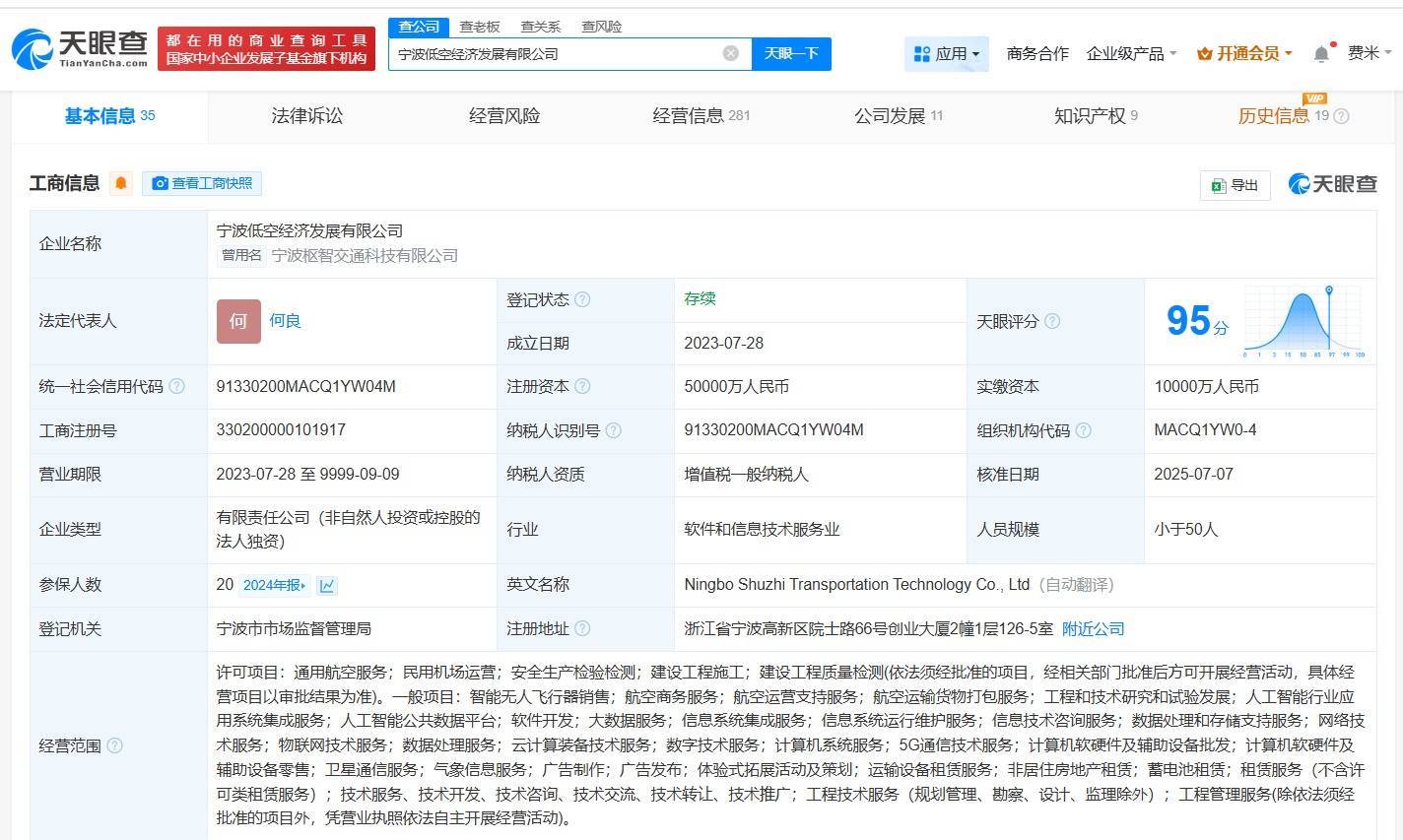Open help icon next to 天眼评分
The height and width of the screenshot is (840, 1403).
1052,321
